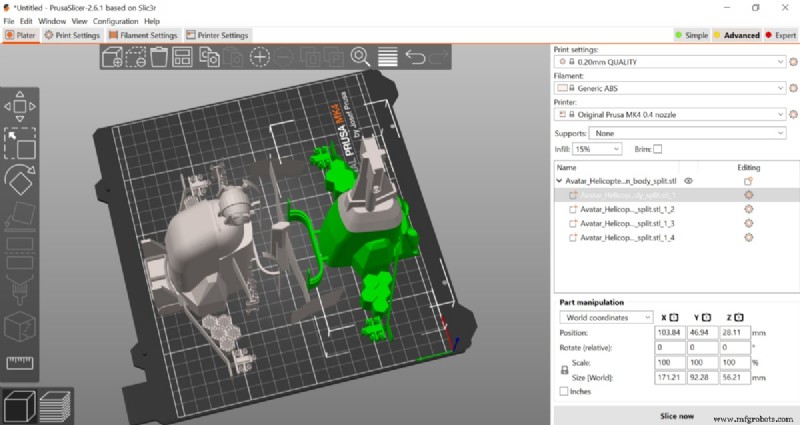Viewport: 800px width, 425px height.
Task: Switch to the Plater tab
Action: pos(20,35)
